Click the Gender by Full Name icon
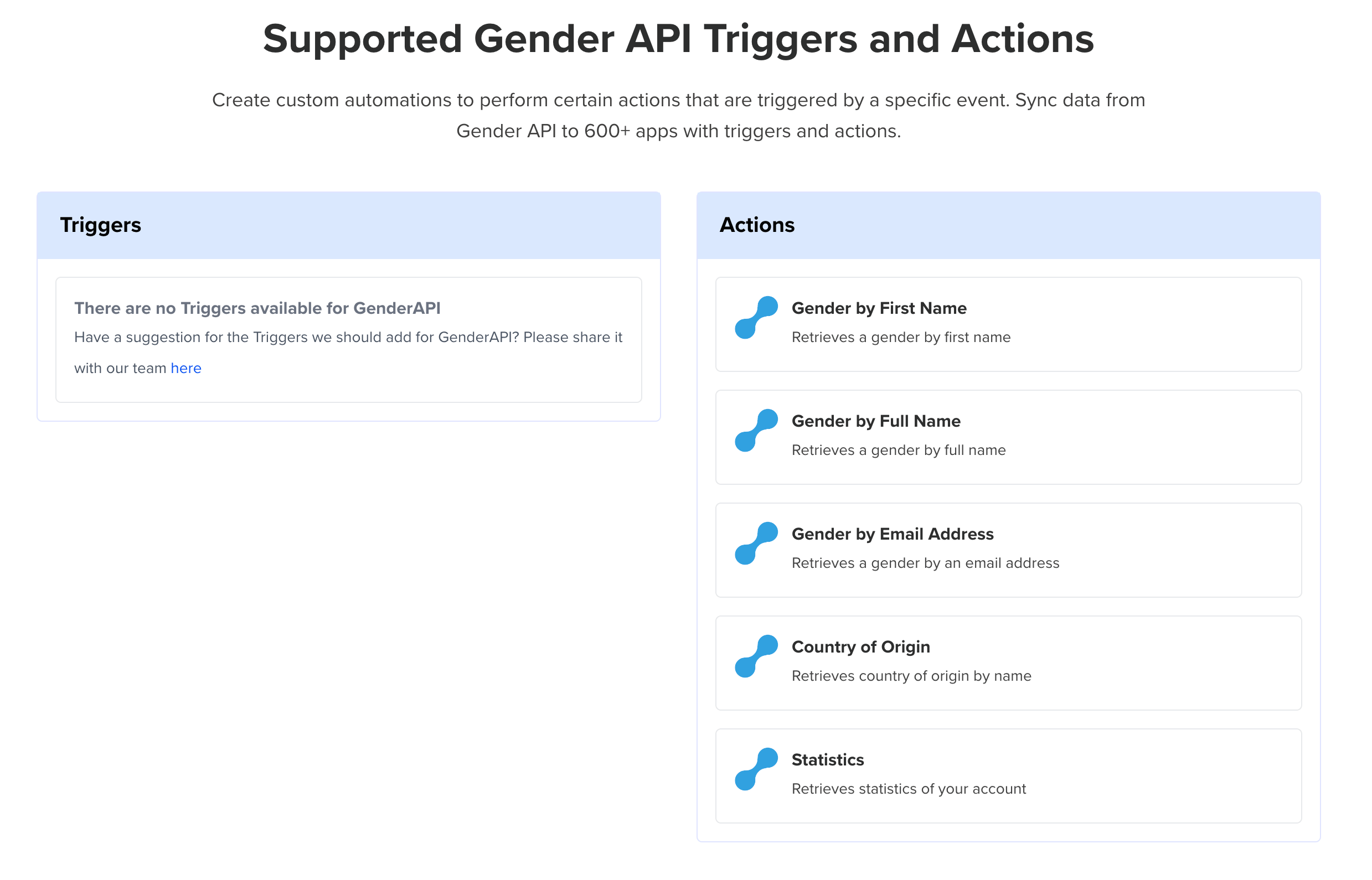The width and height of the screenshot is (1372, 880). pyautogui.click(x=756, y=430)
